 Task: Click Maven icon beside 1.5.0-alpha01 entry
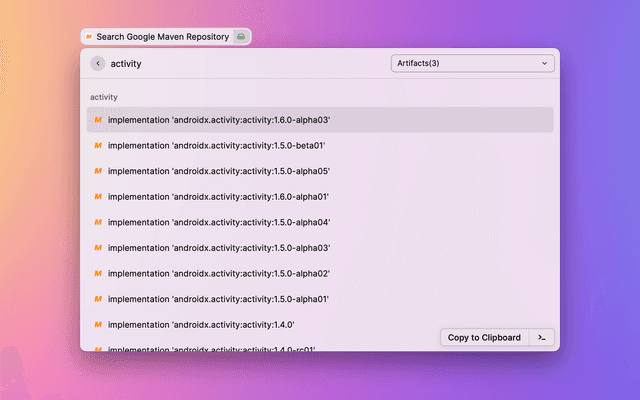98,299
